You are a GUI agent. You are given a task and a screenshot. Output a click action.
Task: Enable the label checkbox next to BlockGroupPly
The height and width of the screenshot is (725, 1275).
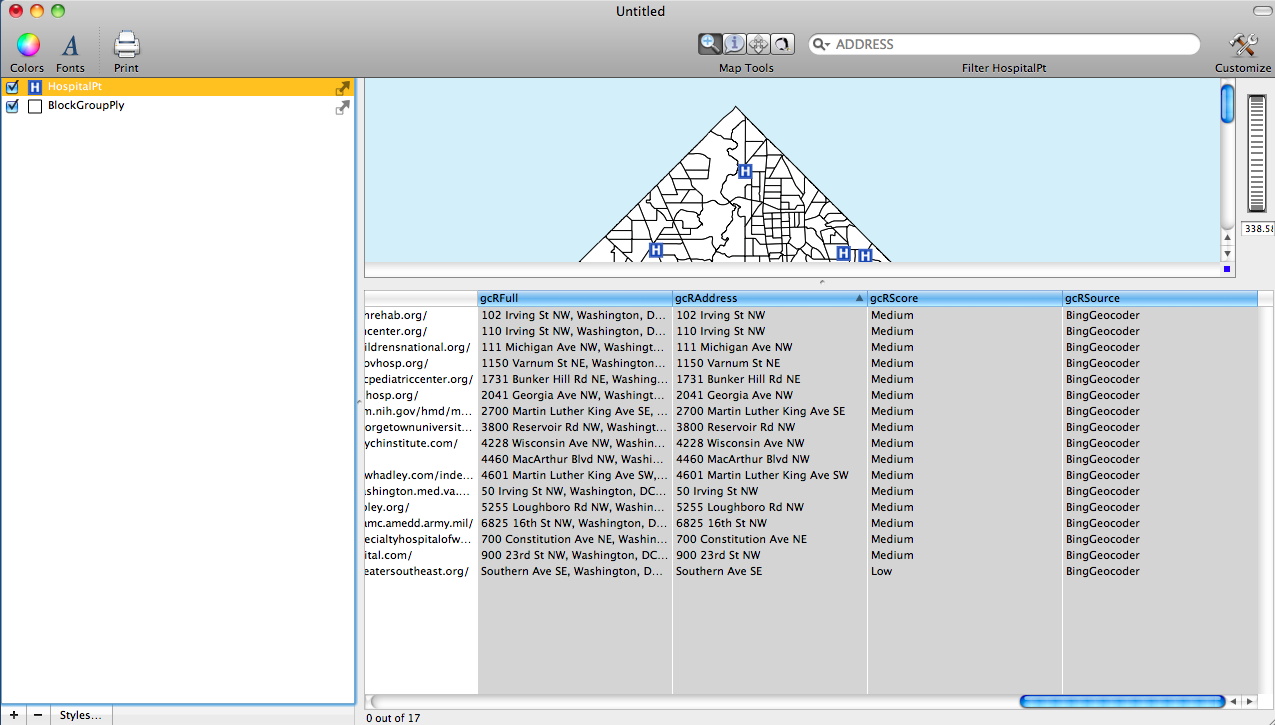[35, 105]
